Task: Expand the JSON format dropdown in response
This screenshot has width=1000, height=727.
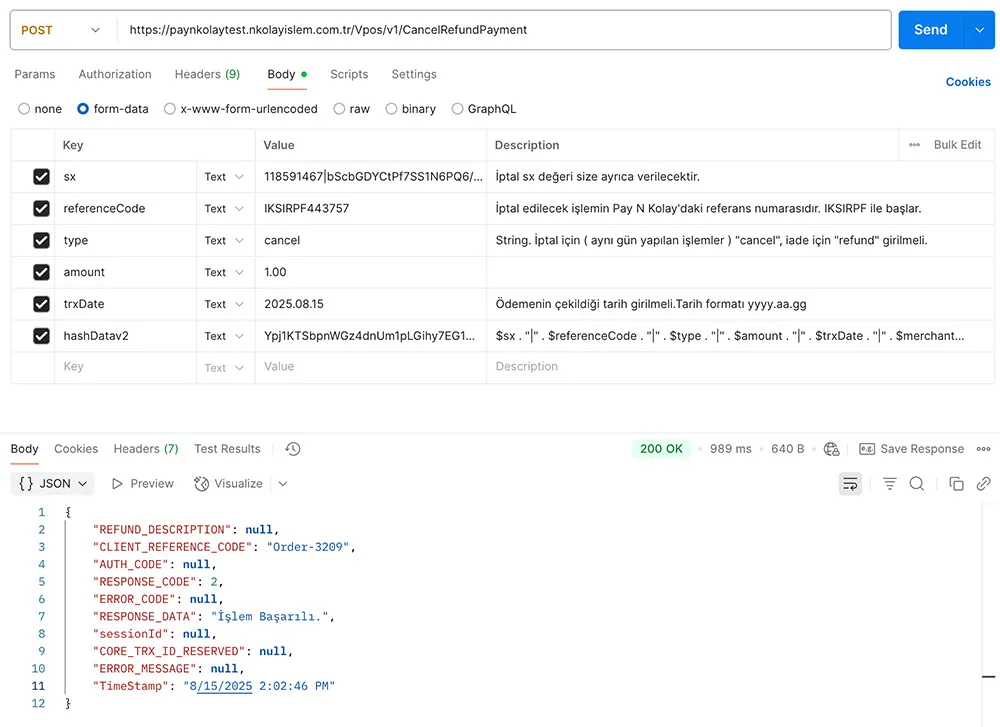Action: (54, 484)
